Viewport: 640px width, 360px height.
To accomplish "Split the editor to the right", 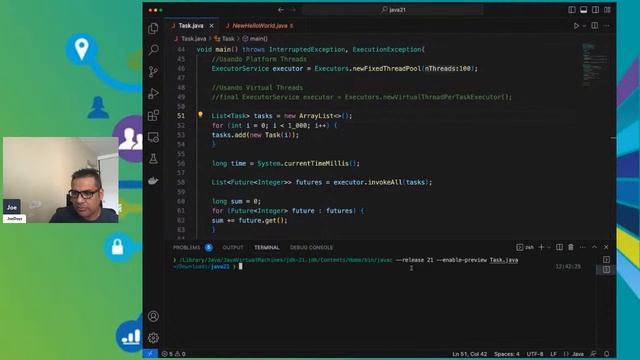I will [595, 26].
